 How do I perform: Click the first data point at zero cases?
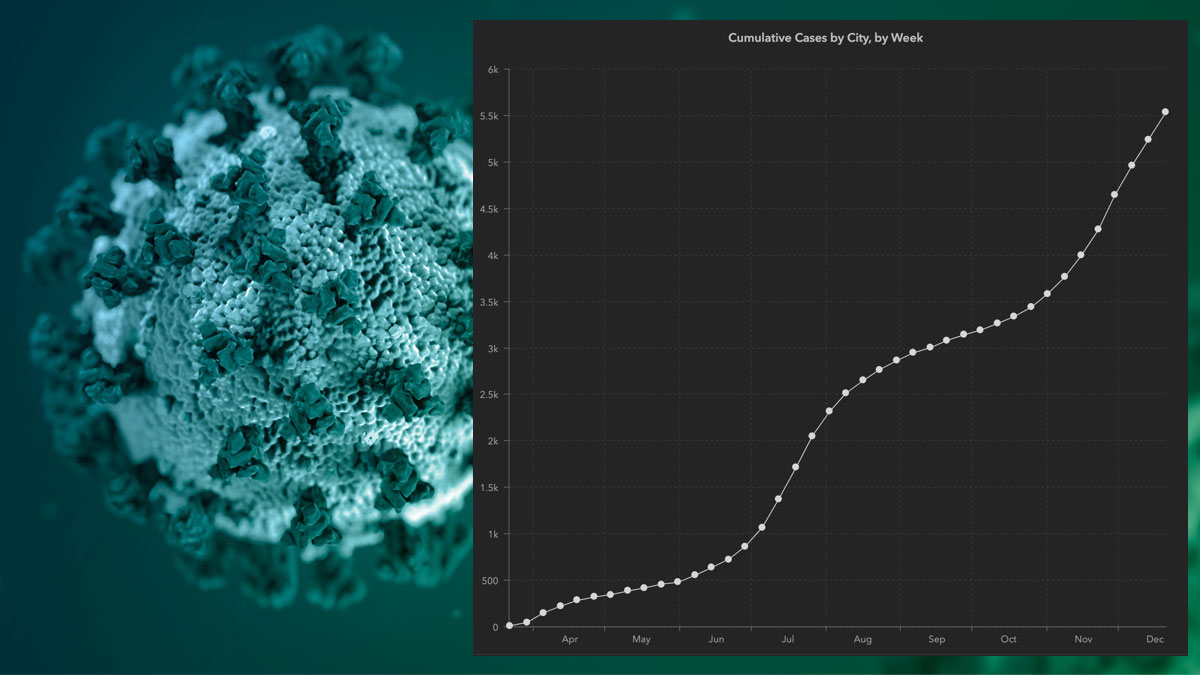510,625
